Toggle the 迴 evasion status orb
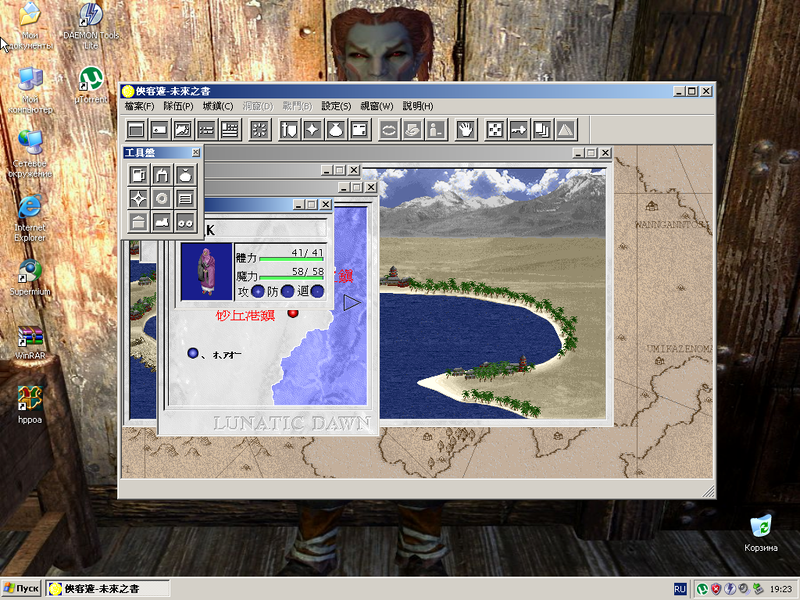 [x=317, y=292]
